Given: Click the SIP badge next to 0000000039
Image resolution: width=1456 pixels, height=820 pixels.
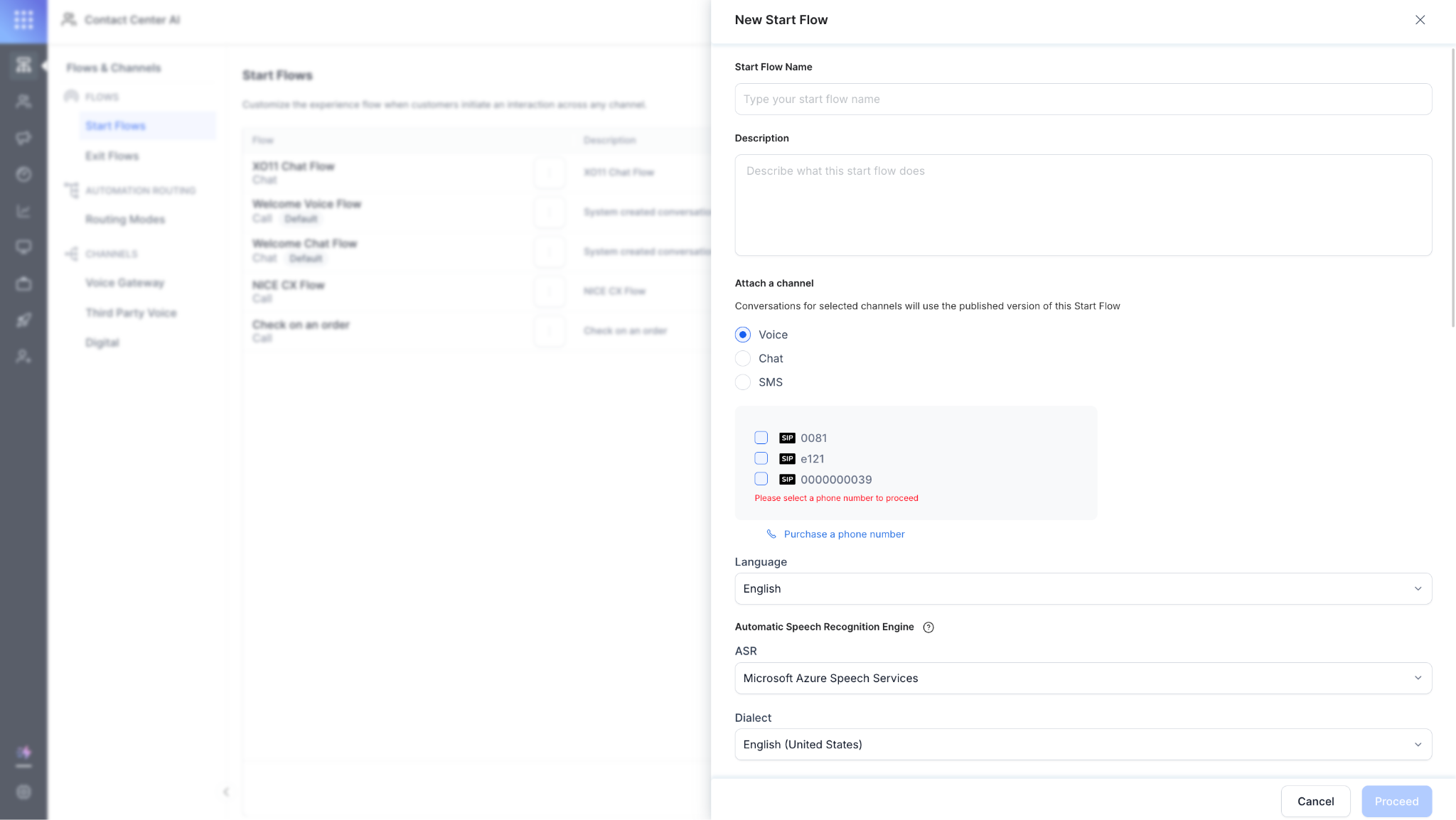Looking at the screenshot, I should 787,480.
